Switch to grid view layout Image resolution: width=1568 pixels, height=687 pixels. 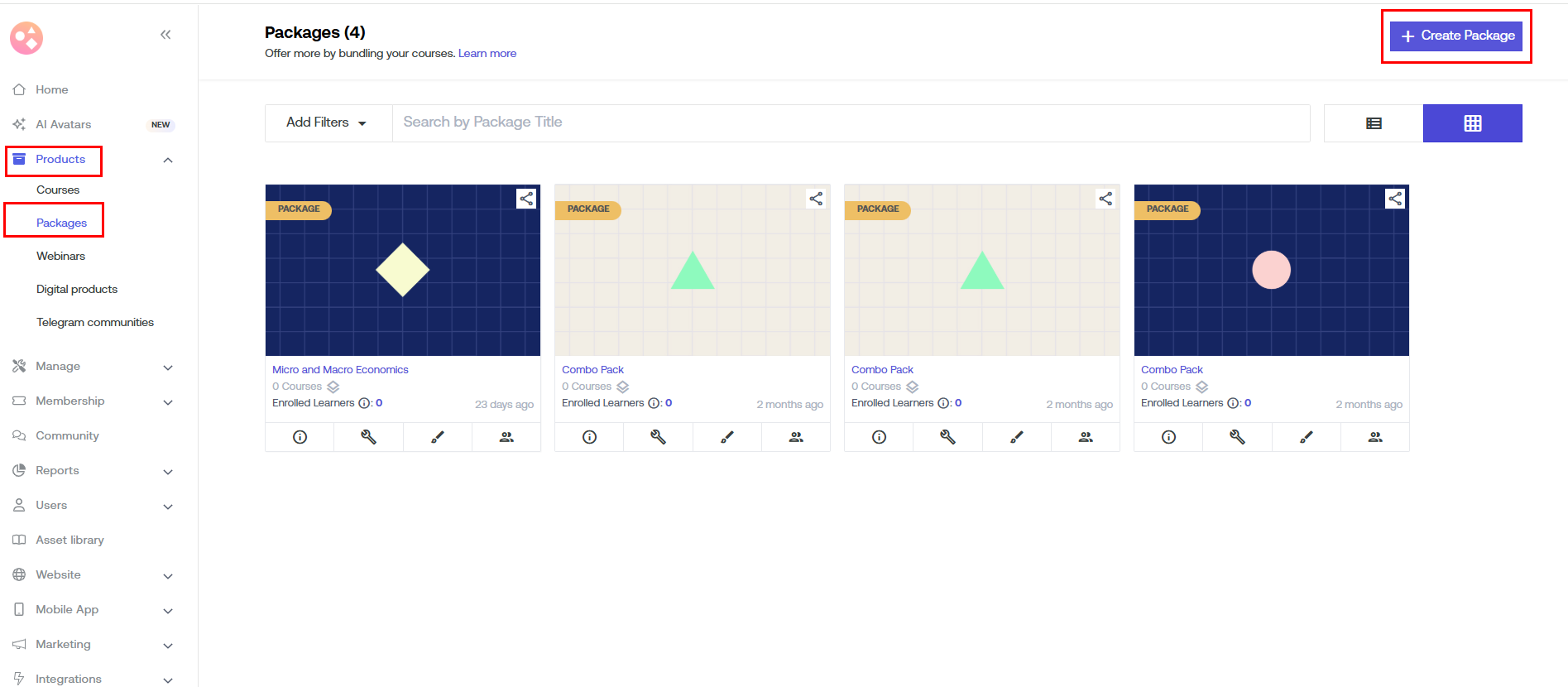pyautogui.click(x=1472, y=123)
